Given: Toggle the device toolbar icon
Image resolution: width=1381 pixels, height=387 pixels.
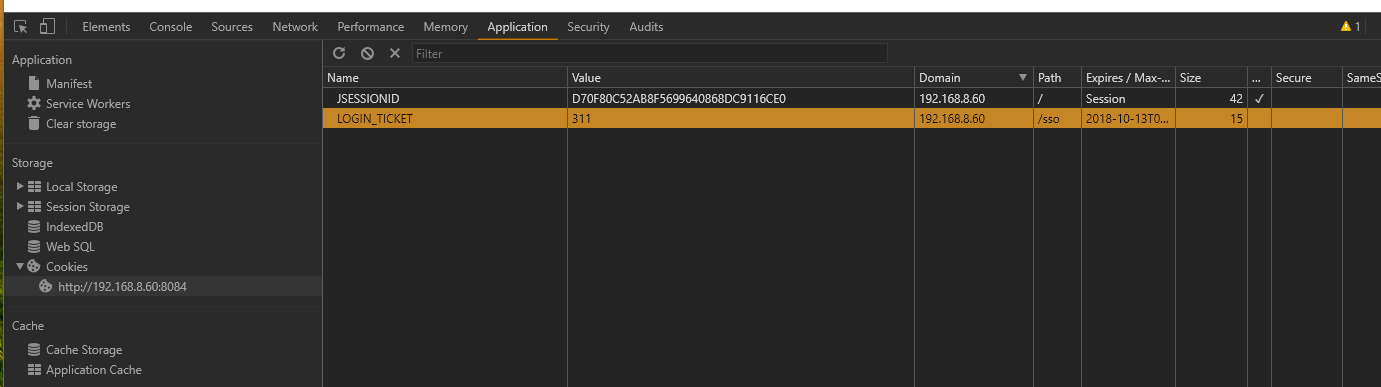Looking at the screenshot, I should click(x=47, y=27).
